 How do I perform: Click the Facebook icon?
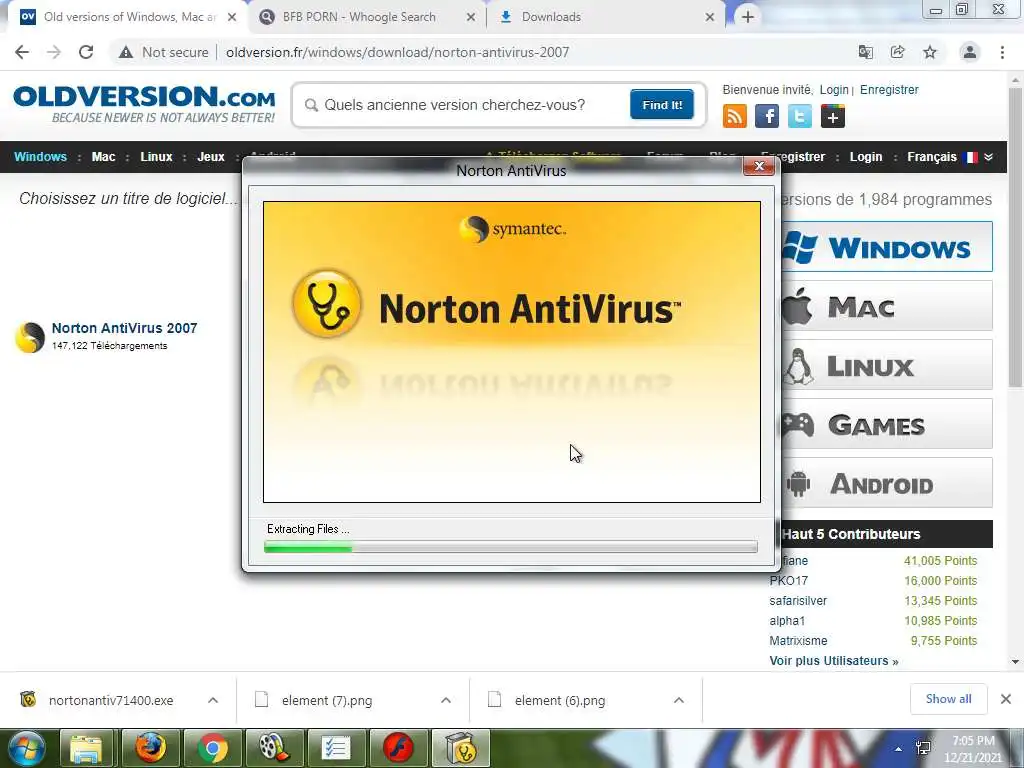[x=767, y=116]
